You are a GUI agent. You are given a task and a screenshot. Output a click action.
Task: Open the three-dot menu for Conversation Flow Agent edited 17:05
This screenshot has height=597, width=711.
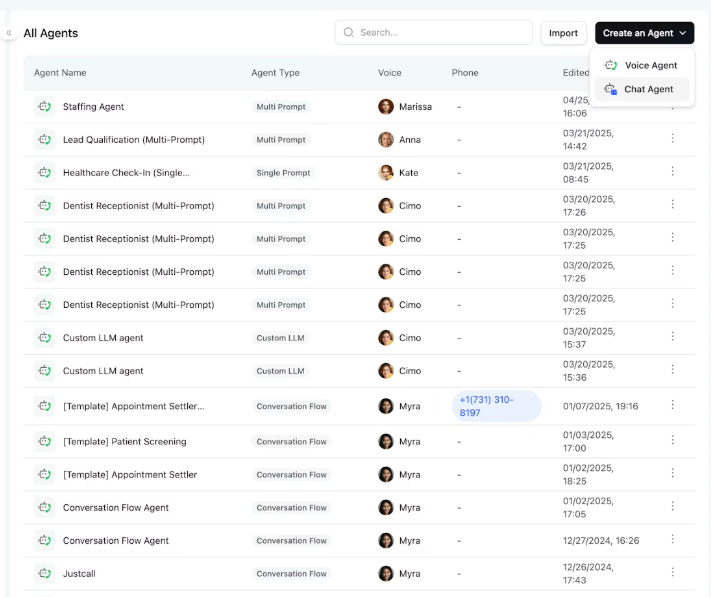(672, 506)
